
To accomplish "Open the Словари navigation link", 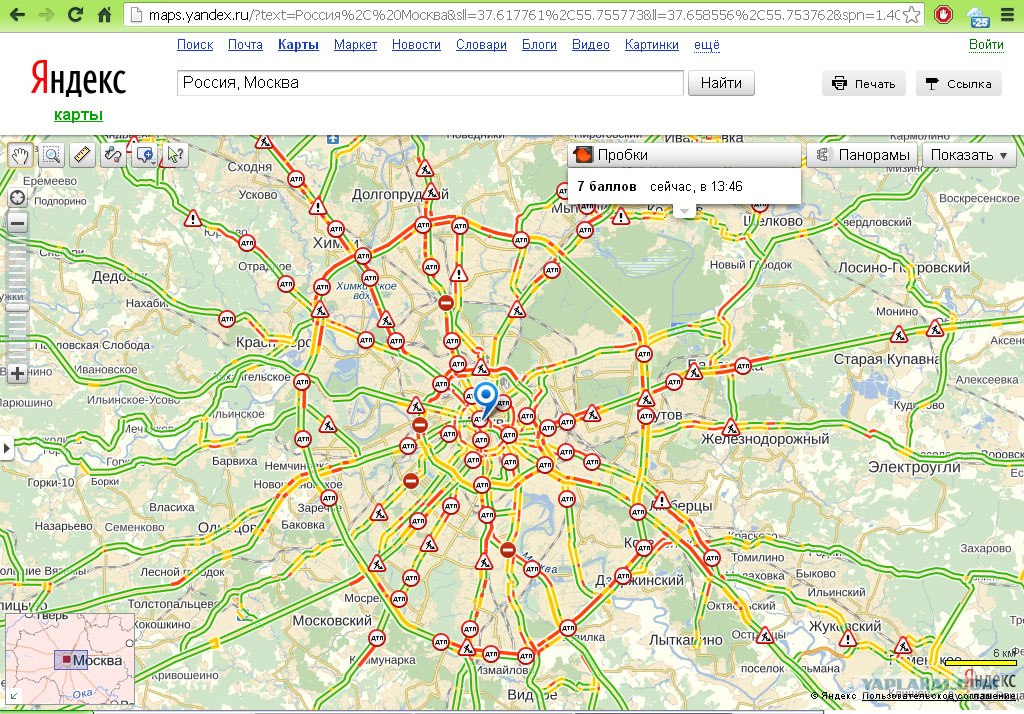I will click(x=481, y=44).
